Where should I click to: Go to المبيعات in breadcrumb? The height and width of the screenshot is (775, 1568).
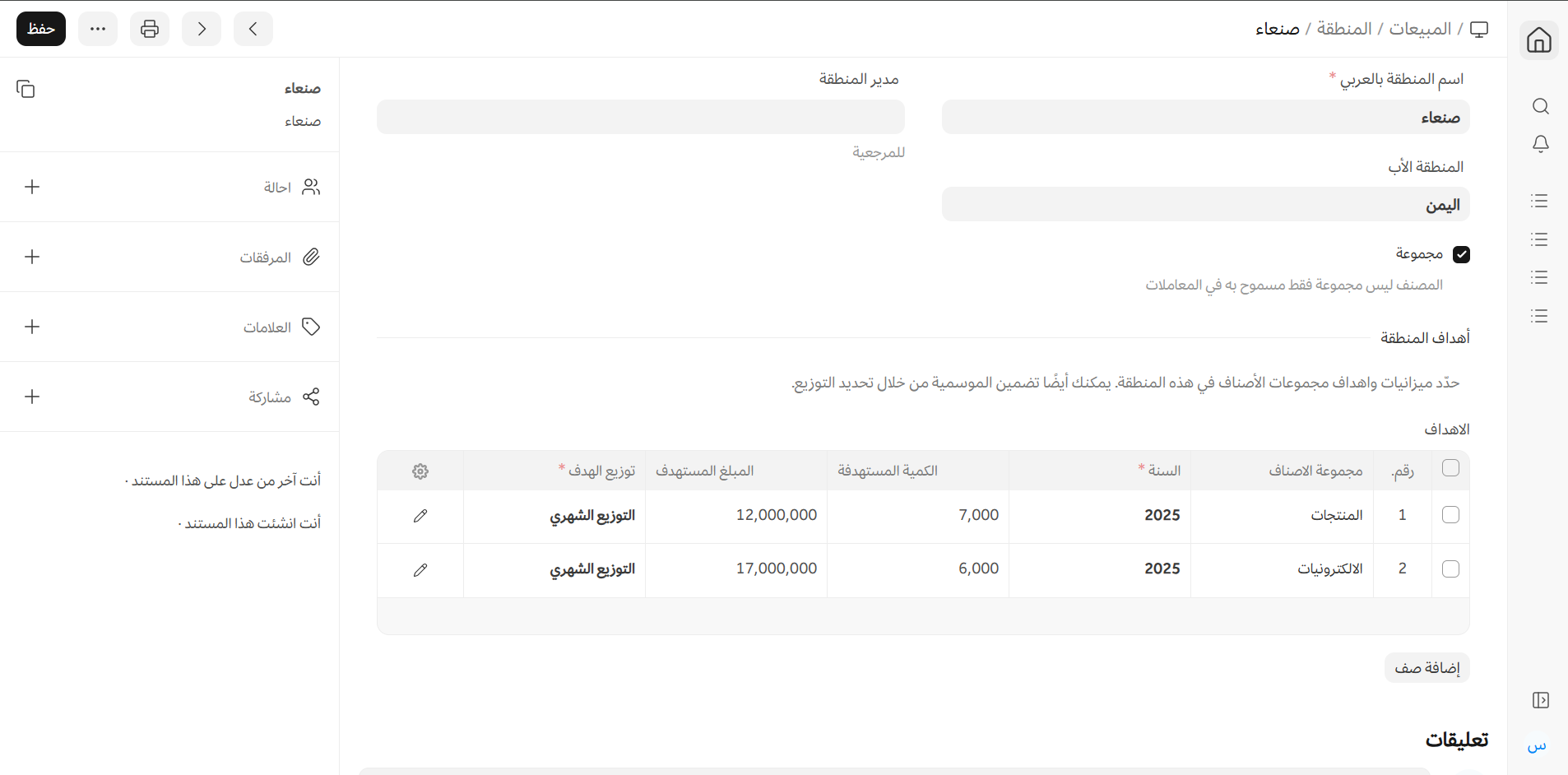tap(1420, 29)
